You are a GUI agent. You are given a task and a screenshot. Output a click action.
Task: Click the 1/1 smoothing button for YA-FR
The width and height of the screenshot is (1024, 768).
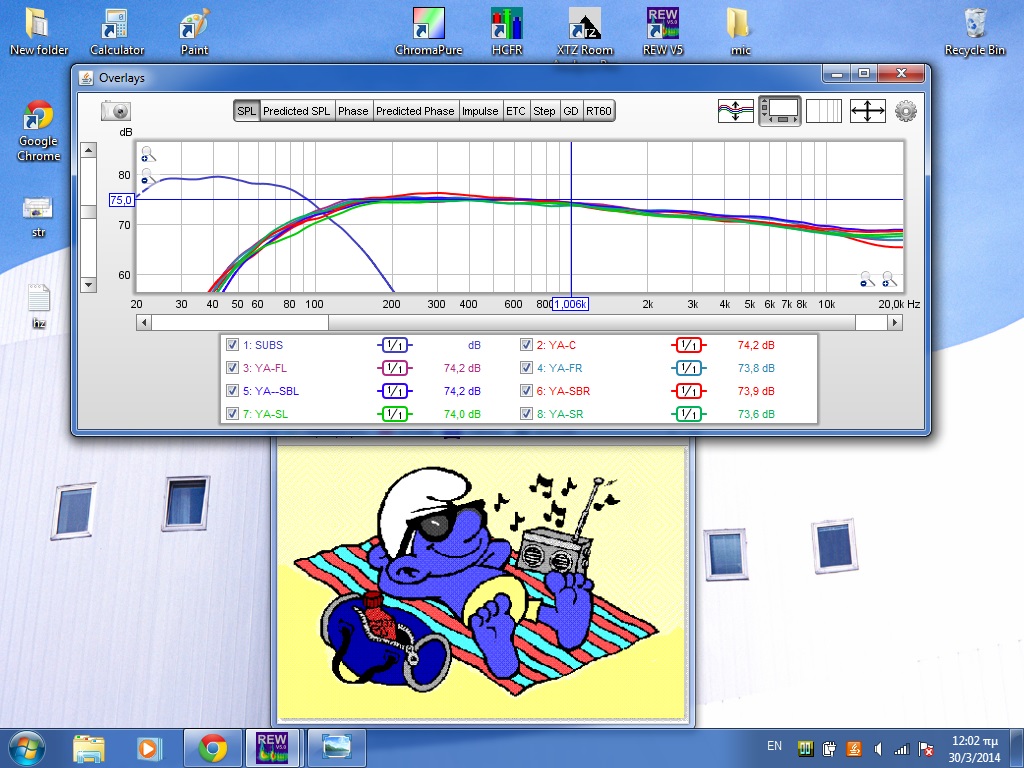688,368
